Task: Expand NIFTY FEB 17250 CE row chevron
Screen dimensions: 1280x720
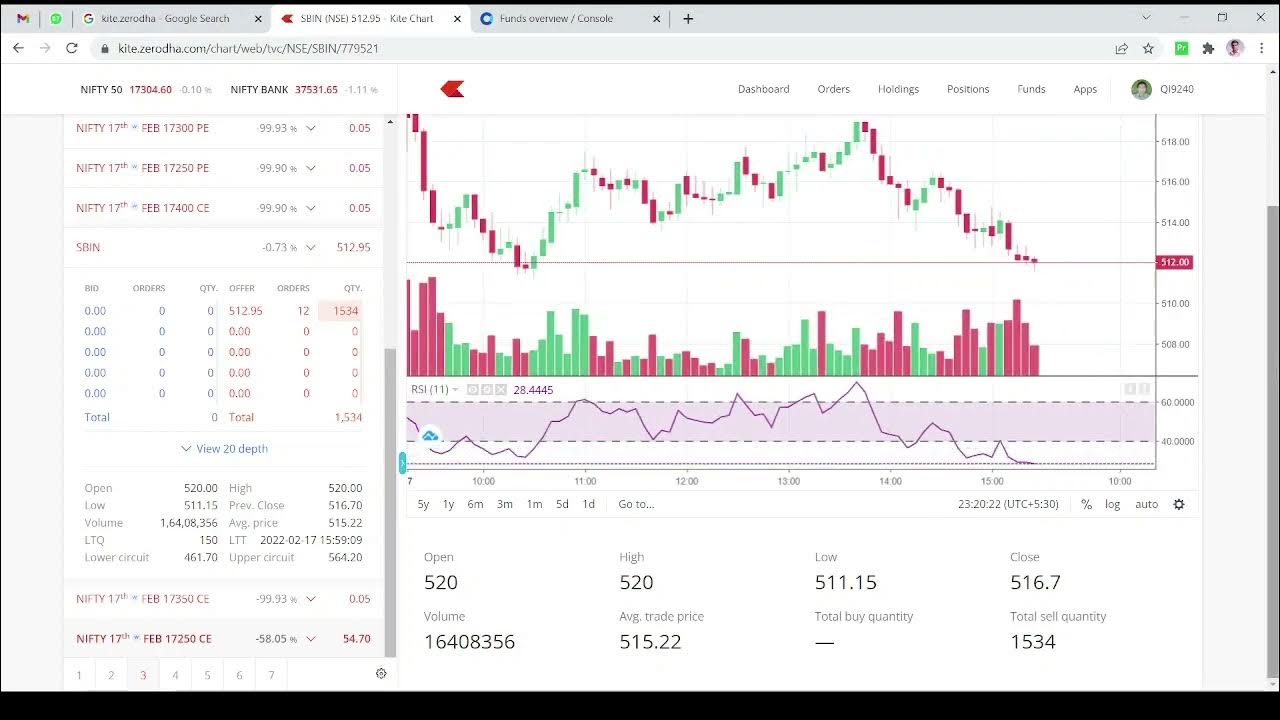Action: [311, 638]
